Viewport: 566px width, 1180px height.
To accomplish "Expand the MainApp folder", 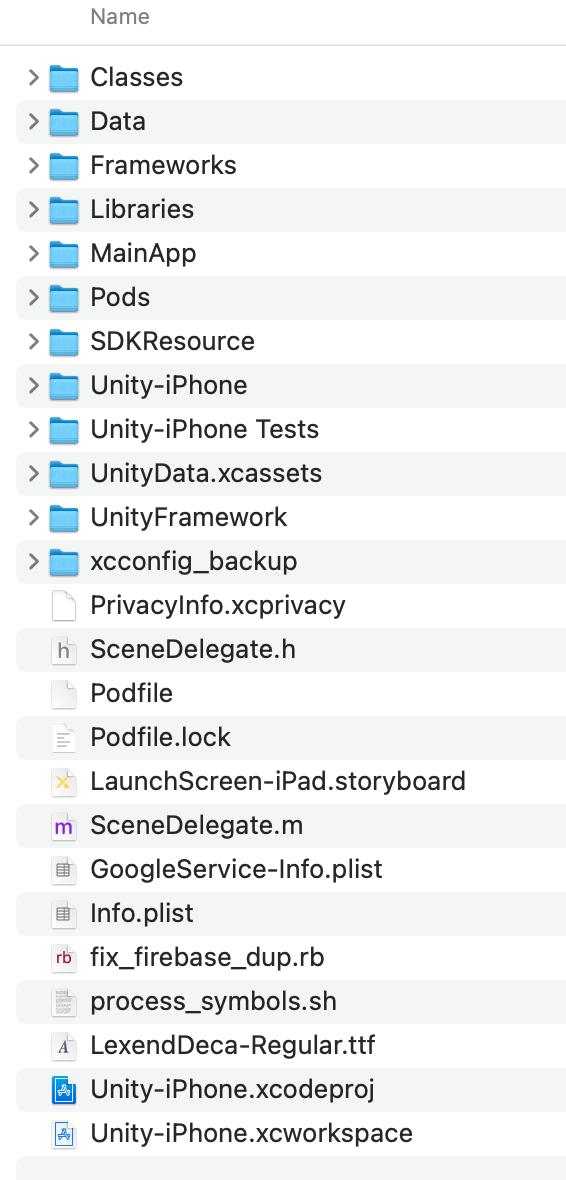I will click(x=33, y=254).
